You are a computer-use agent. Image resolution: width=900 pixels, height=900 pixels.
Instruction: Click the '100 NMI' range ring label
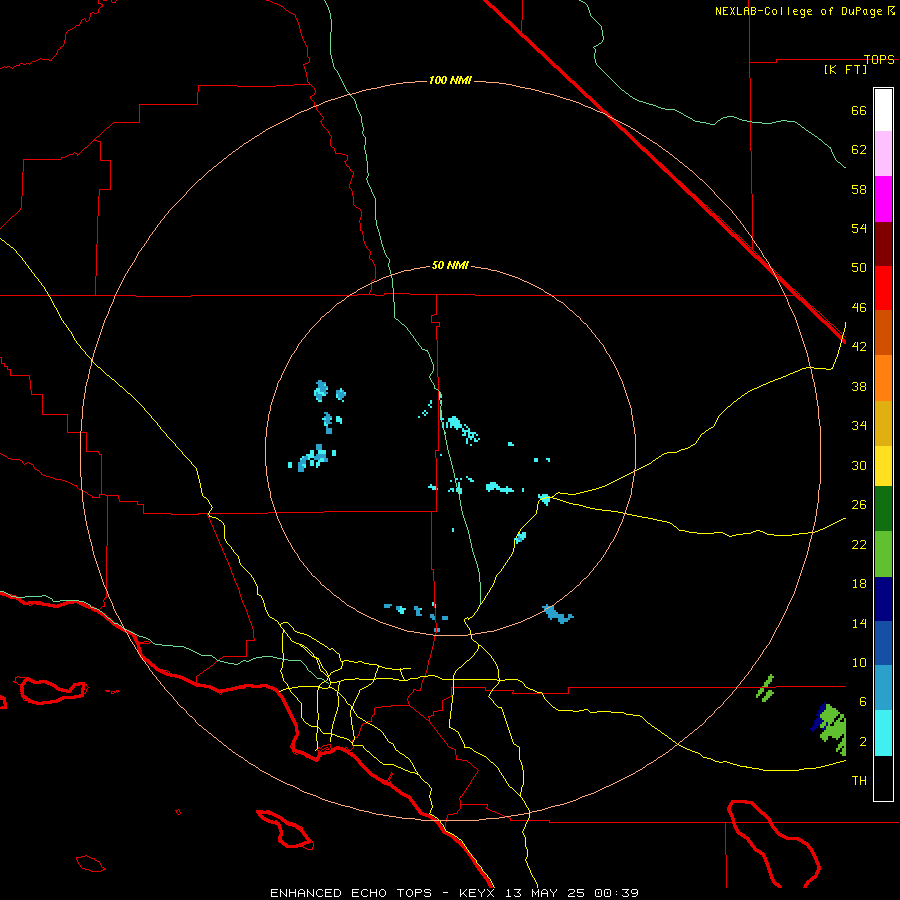[x=450, y=80]
